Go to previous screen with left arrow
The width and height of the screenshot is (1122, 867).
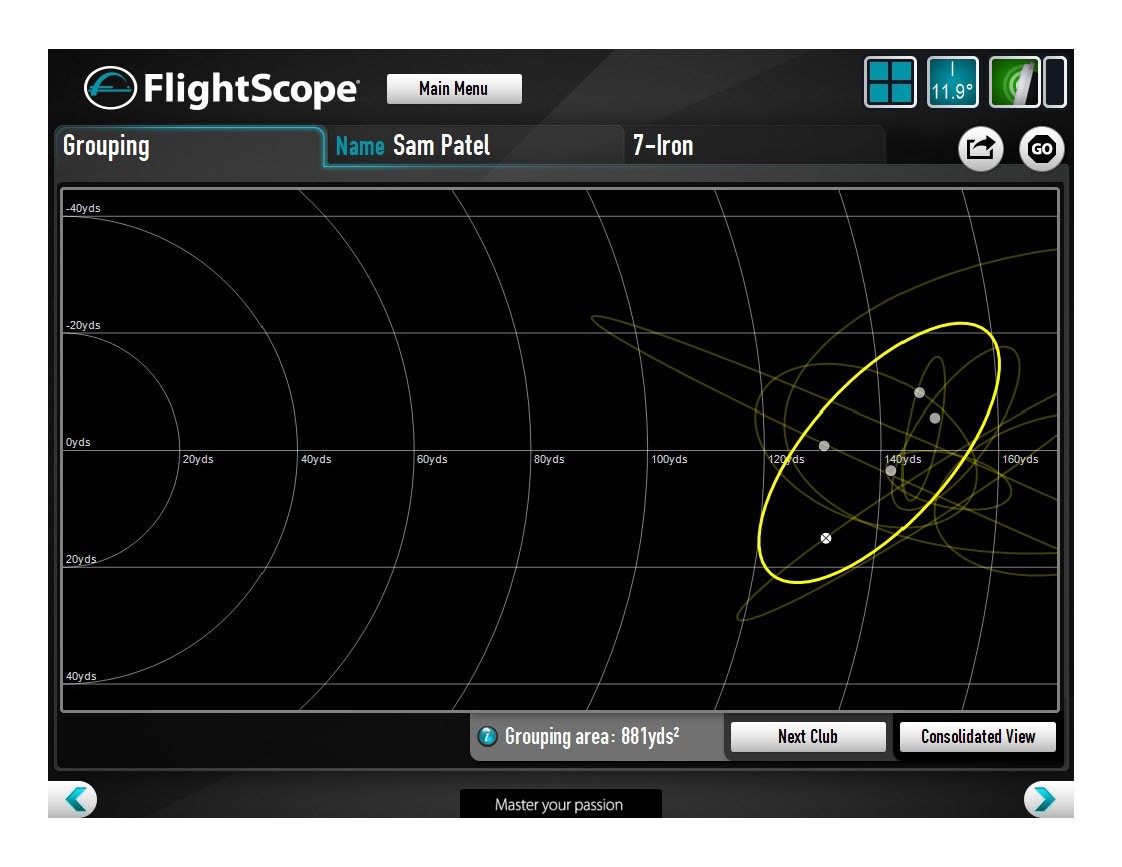point(73,799)
